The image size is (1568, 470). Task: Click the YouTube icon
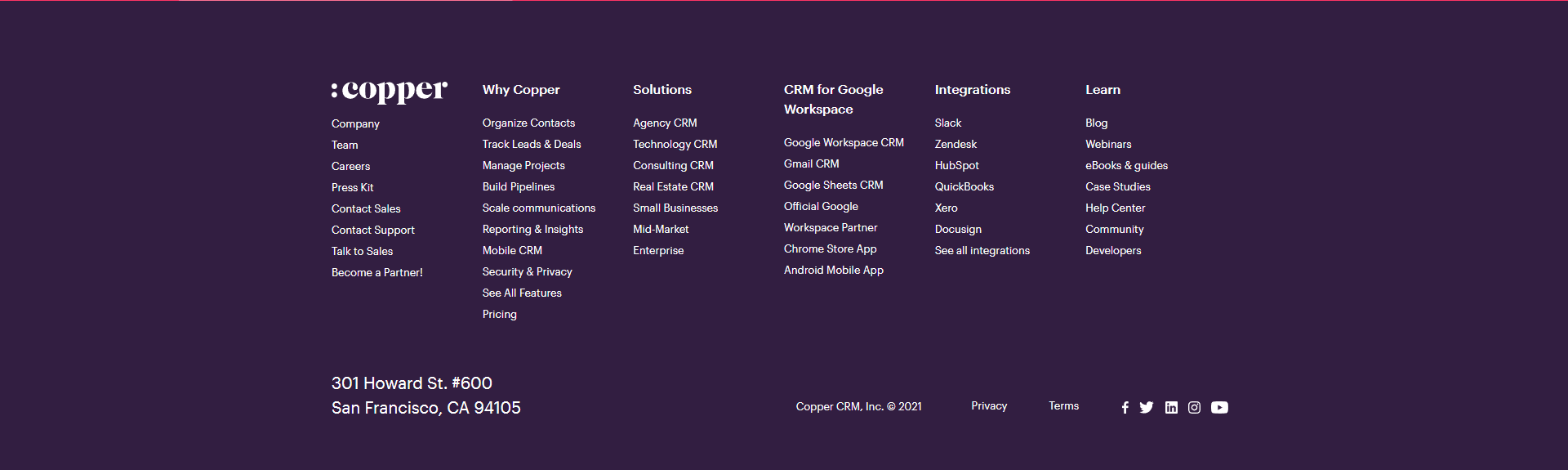[1219, 407]
